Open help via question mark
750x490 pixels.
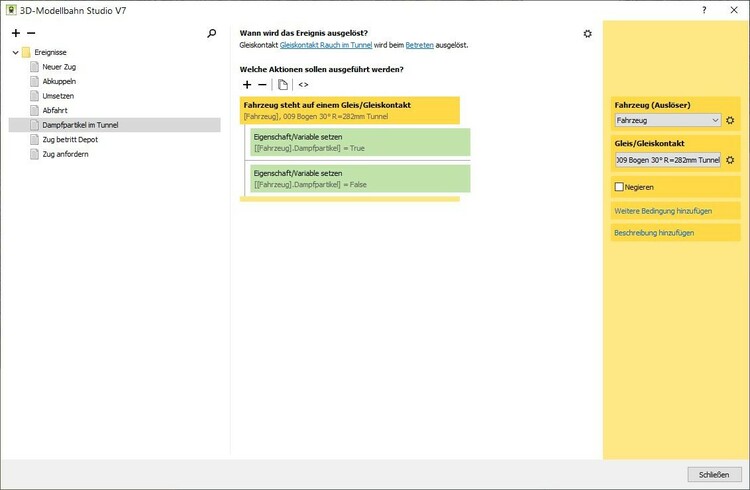tap(704, 10)
